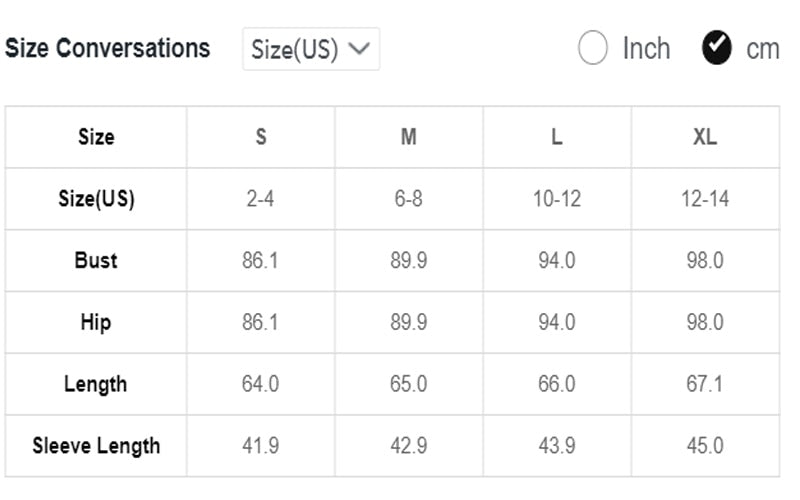Click the Inch label

click(x=646, y=49)
